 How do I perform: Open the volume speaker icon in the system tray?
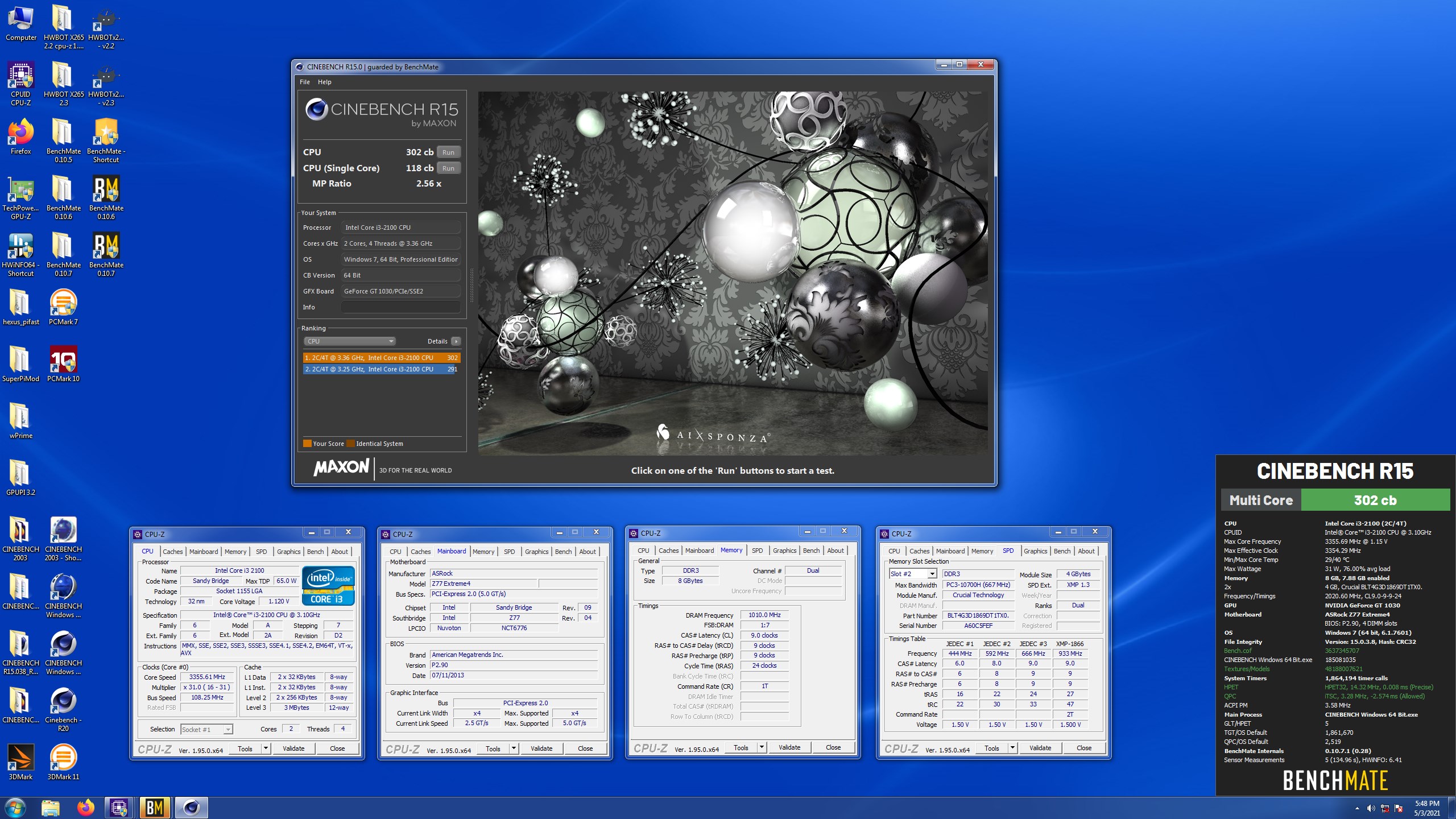coord(1371,808)
